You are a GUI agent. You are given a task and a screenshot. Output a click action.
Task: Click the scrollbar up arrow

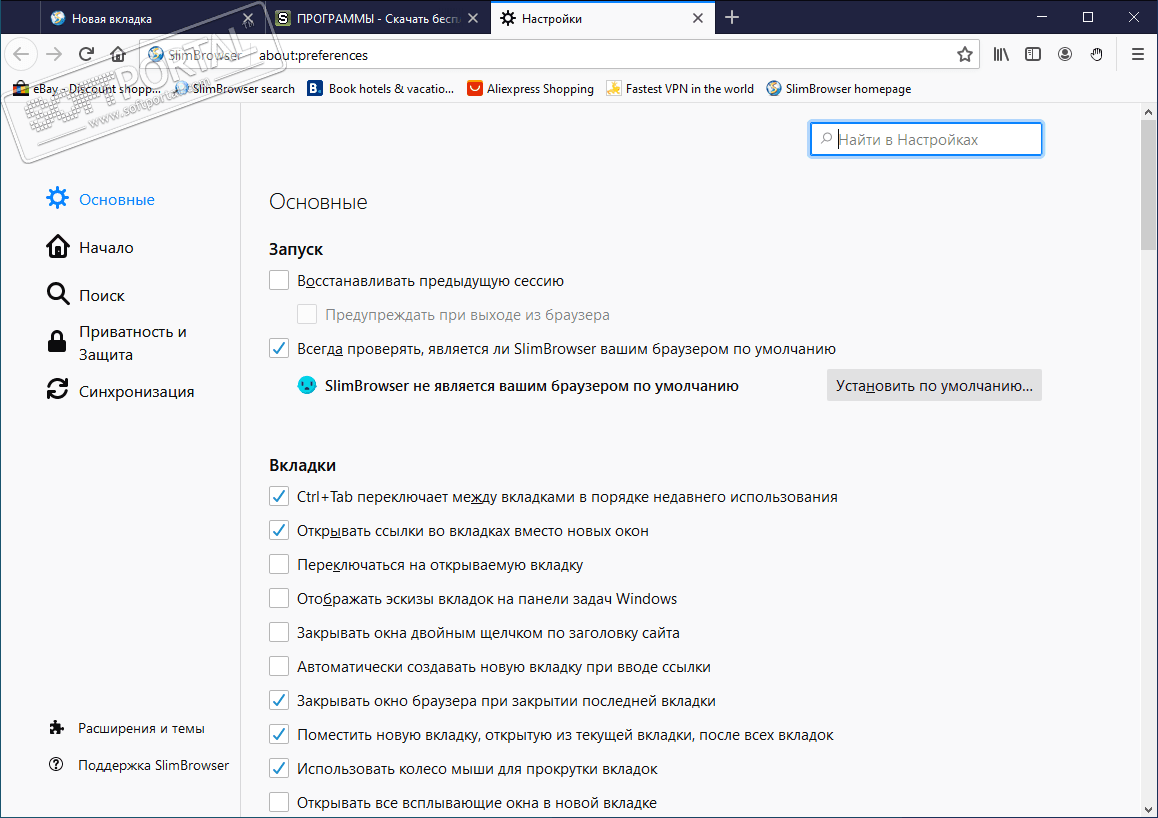click(1148, 112)
